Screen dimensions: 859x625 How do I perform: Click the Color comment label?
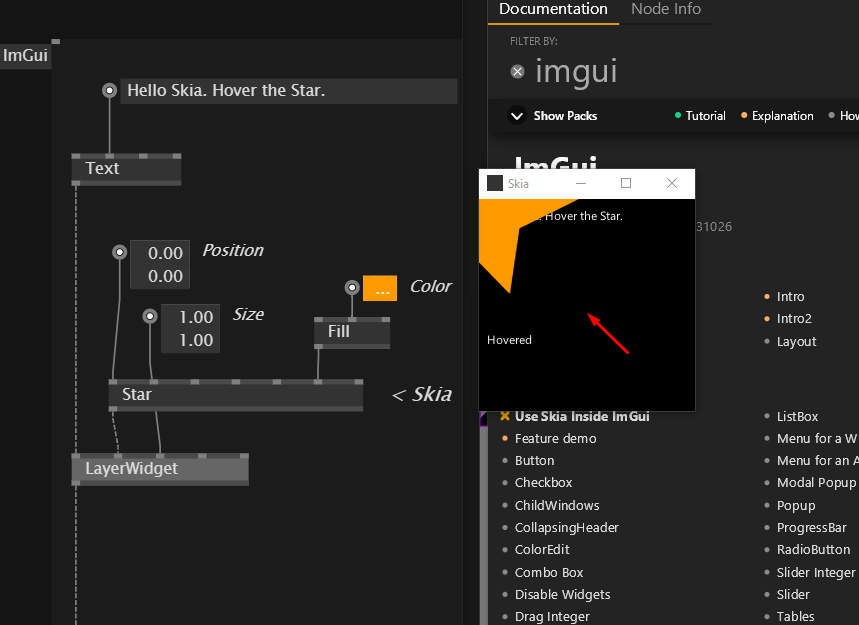(431, 286)
